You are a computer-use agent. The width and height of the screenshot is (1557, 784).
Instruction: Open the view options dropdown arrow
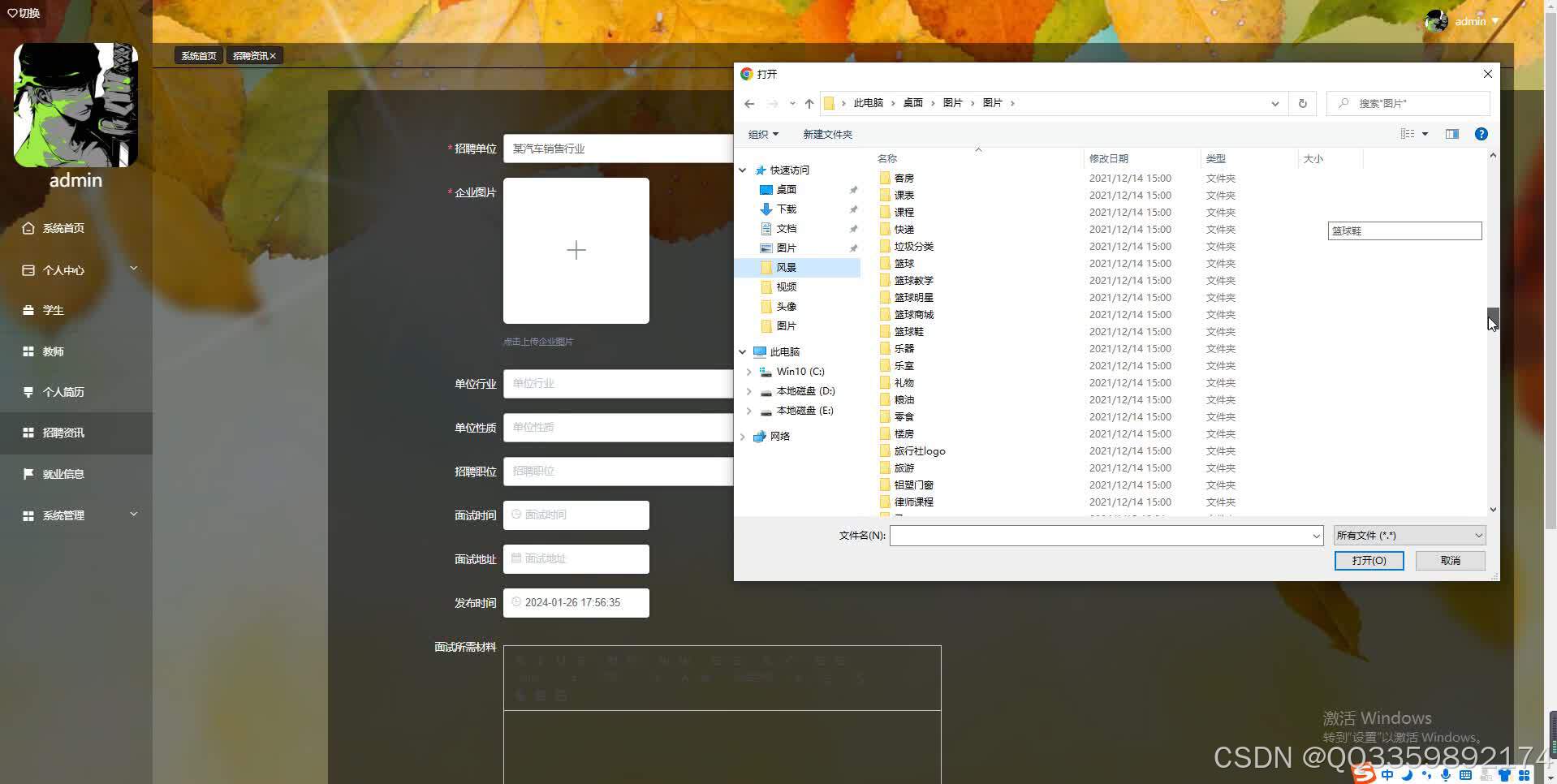pyautogui.click(x=1425, y=134)
